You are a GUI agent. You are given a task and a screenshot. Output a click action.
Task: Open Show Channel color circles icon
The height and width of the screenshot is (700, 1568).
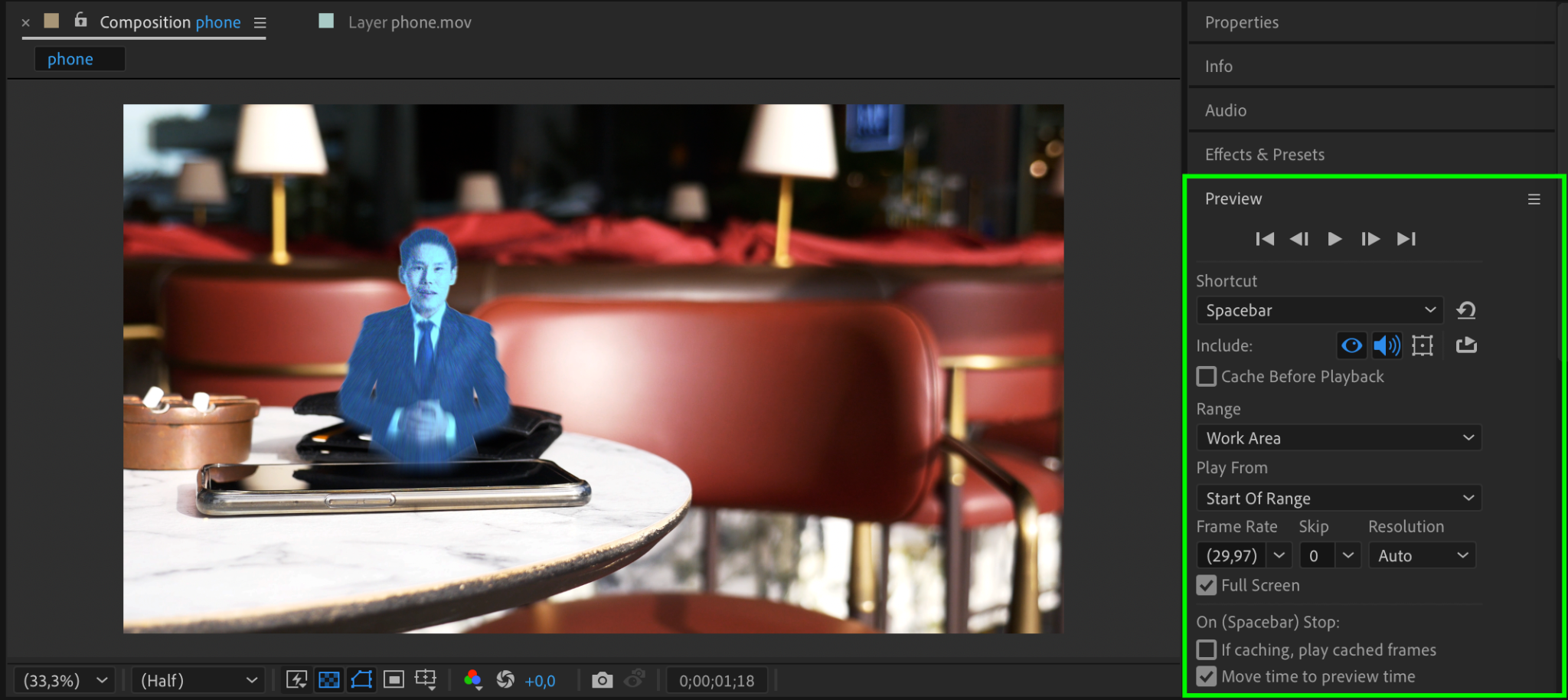[473, 680]
